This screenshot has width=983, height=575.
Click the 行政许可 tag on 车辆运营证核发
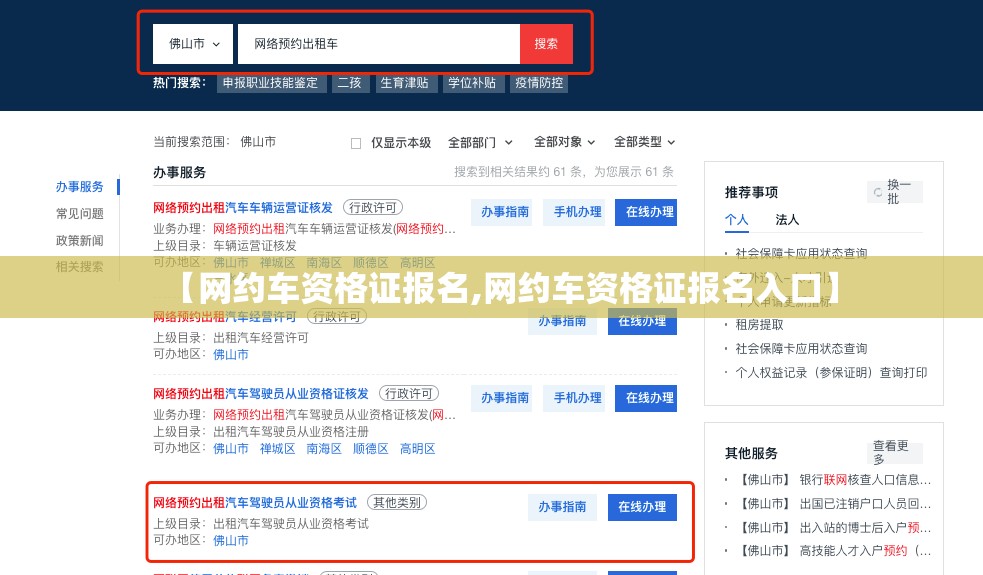(x=373, y=208)
